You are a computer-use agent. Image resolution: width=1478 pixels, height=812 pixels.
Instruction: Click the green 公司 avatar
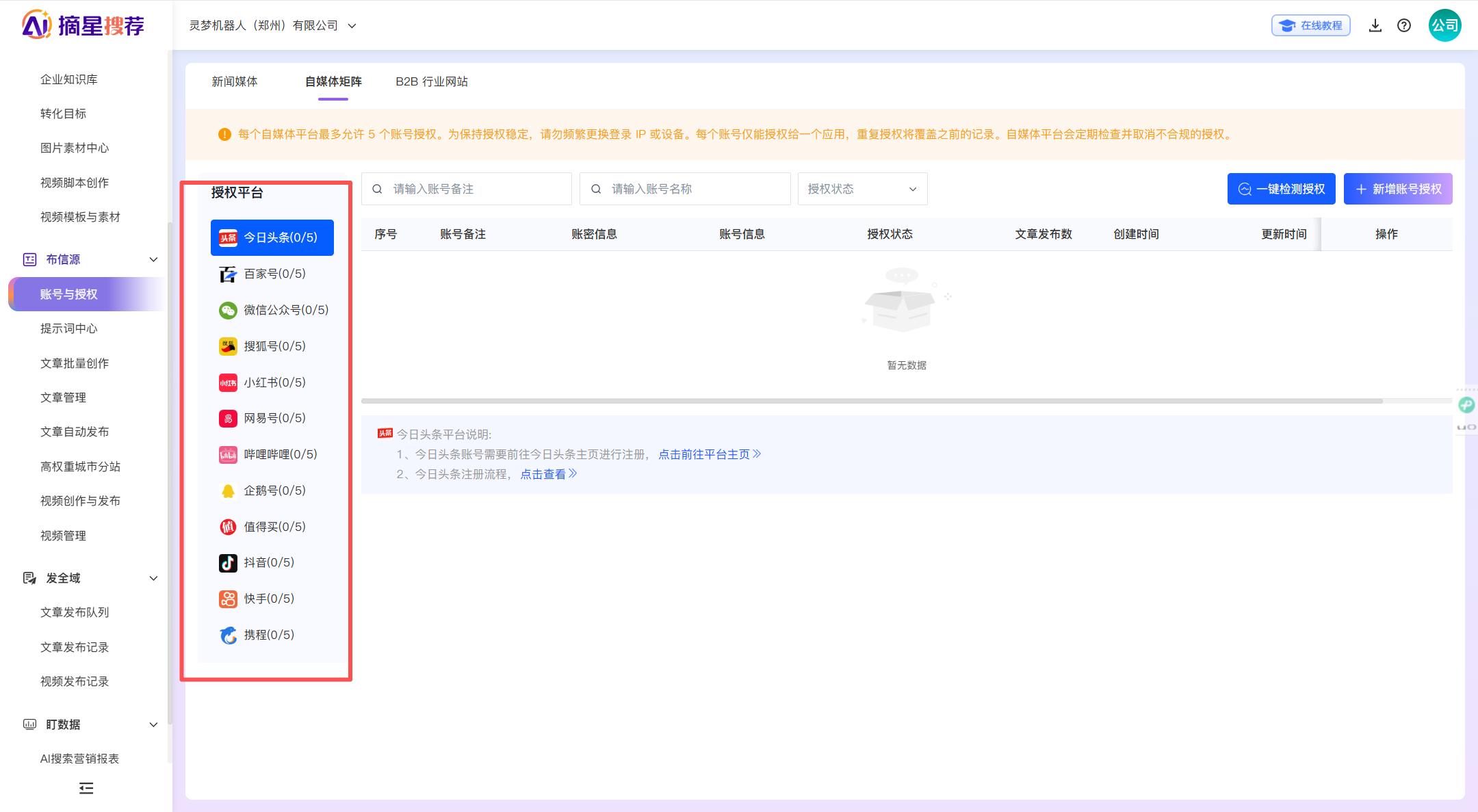tap(1444, 25)
